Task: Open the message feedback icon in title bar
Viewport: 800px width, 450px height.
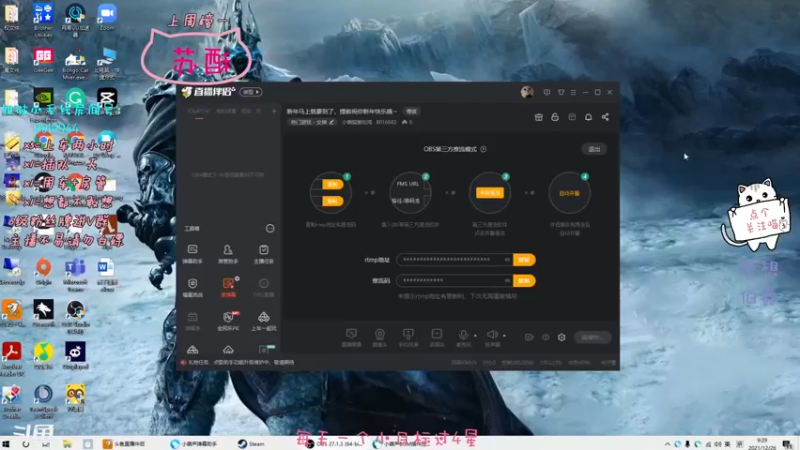Action: point(547,92)
